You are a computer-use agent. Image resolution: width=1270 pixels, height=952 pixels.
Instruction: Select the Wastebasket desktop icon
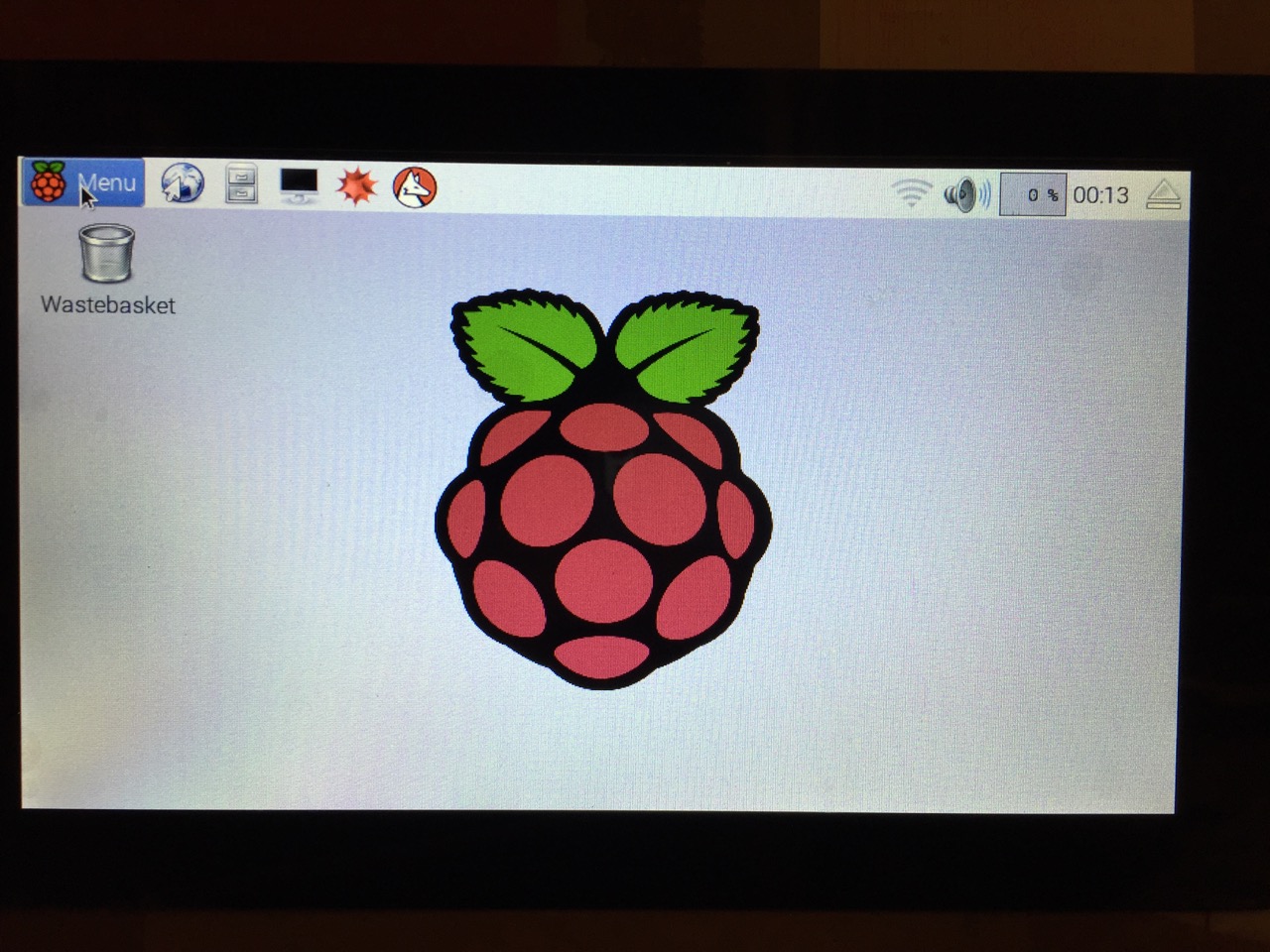point(106,254)
